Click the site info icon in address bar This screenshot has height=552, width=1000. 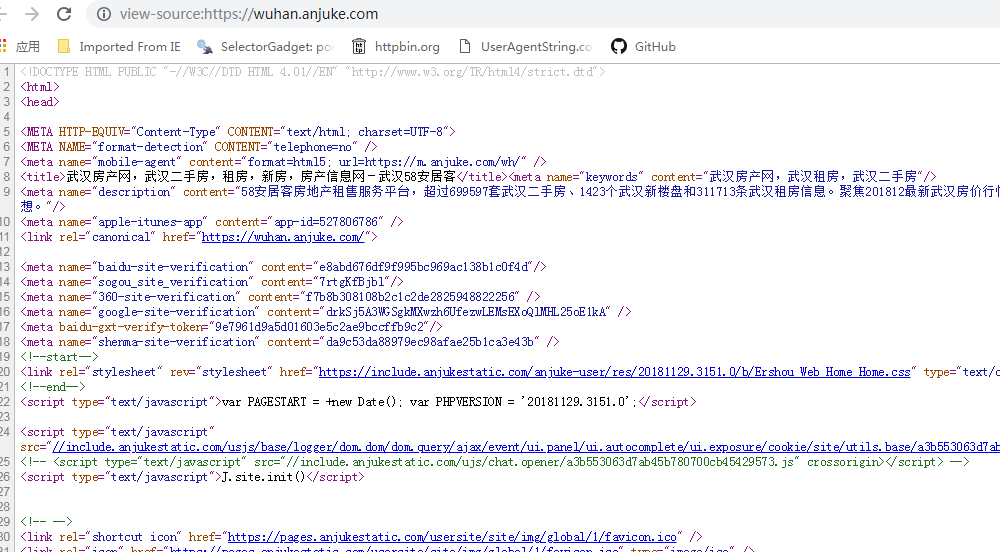(x=104, y=14)
